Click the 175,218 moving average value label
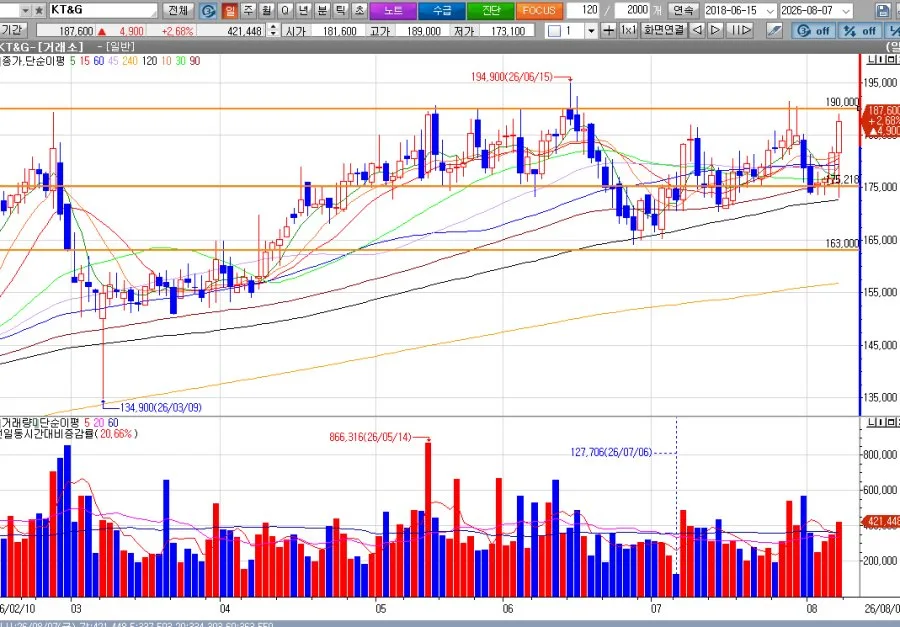 coord(842,180)
